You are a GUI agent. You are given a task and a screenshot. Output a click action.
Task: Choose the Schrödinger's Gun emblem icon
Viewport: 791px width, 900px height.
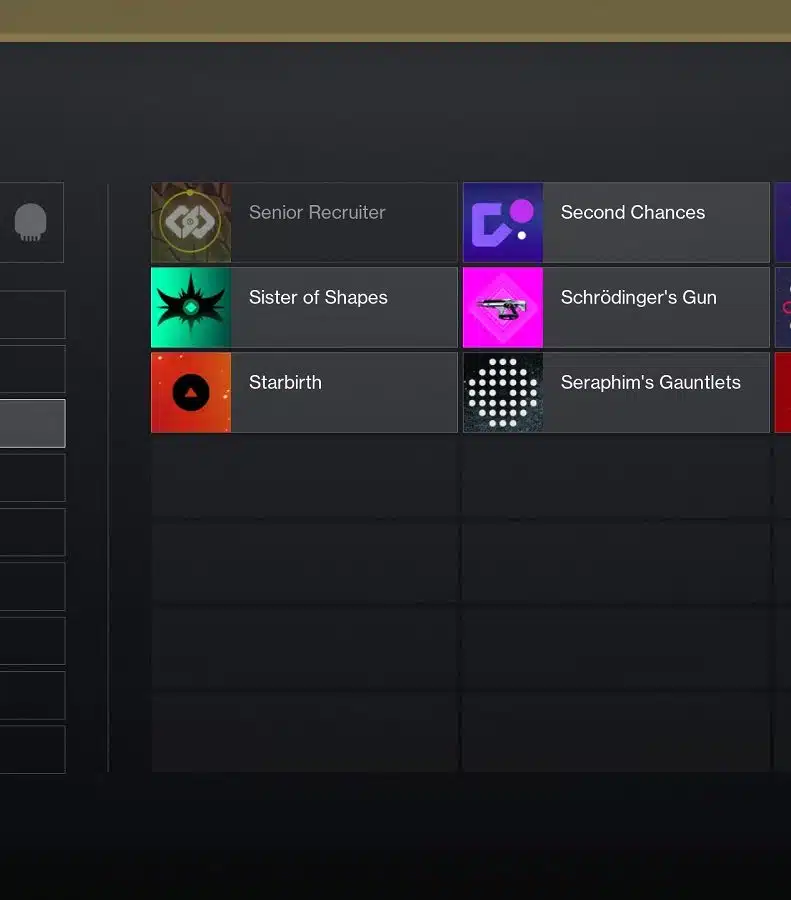pyautogui.click(x=503, y=308)
